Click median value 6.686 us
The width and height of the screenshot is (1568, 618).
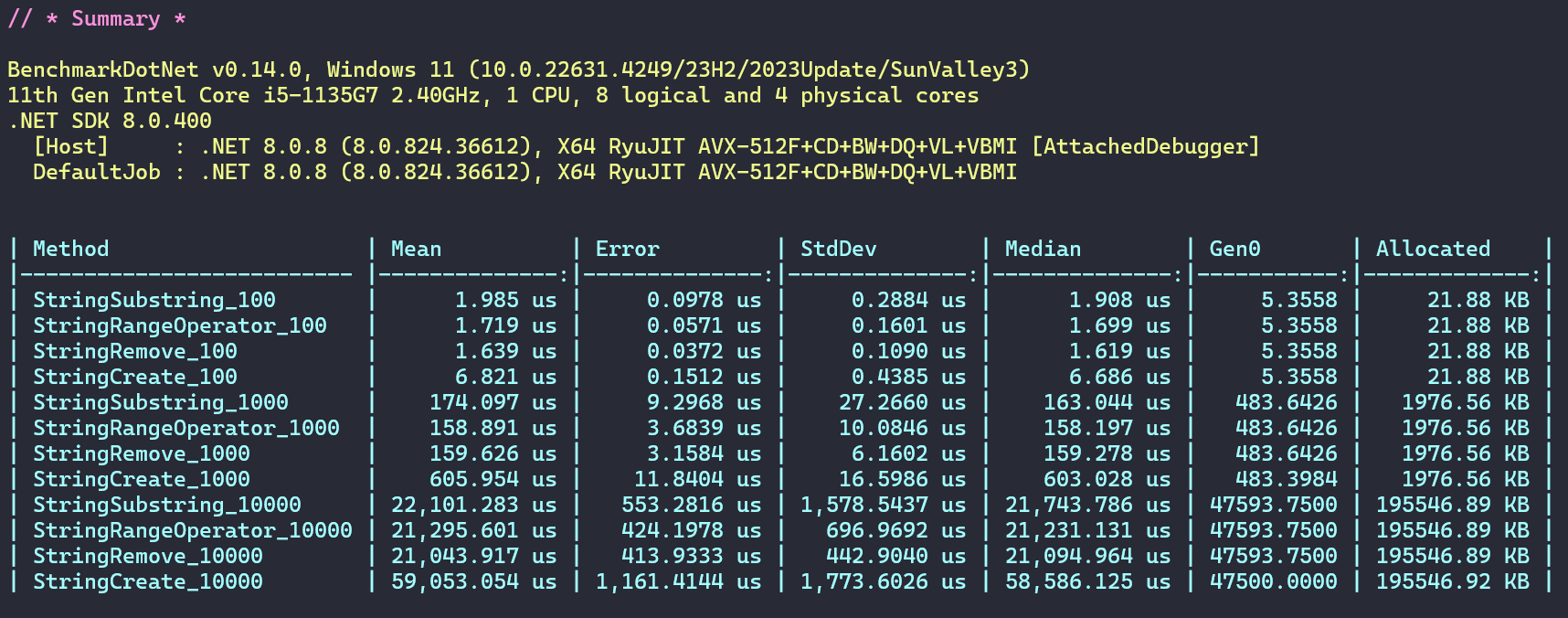(x=1120, y=377)
